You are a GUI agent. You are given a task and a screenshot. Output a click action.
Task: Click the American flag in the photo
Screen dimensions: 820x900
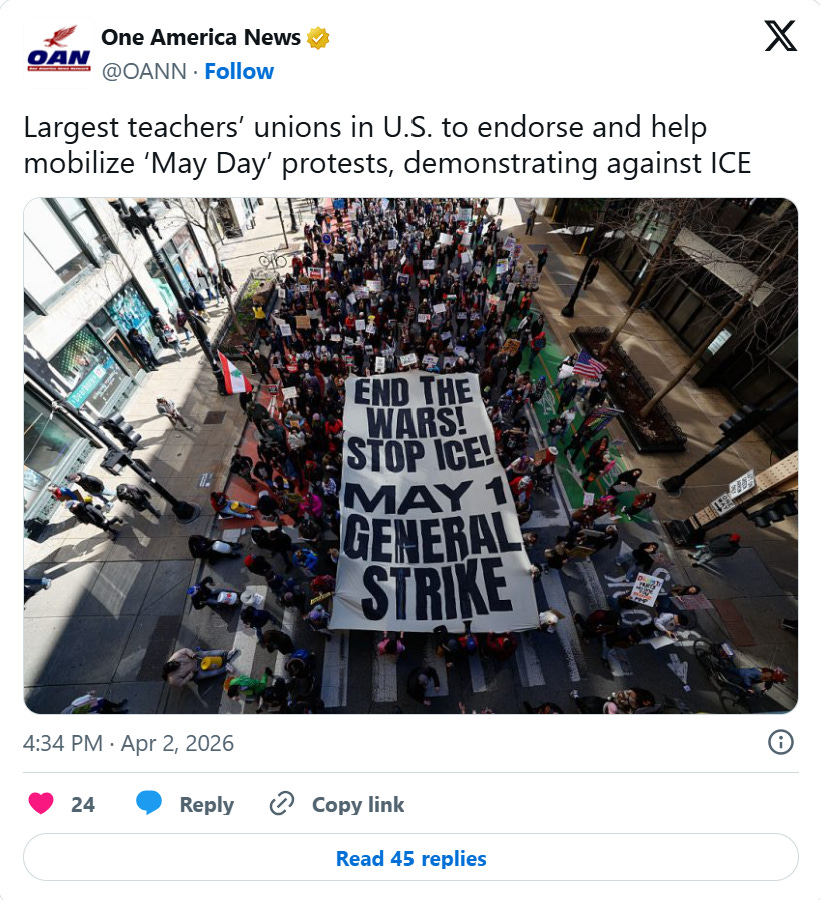coord(588,364)
